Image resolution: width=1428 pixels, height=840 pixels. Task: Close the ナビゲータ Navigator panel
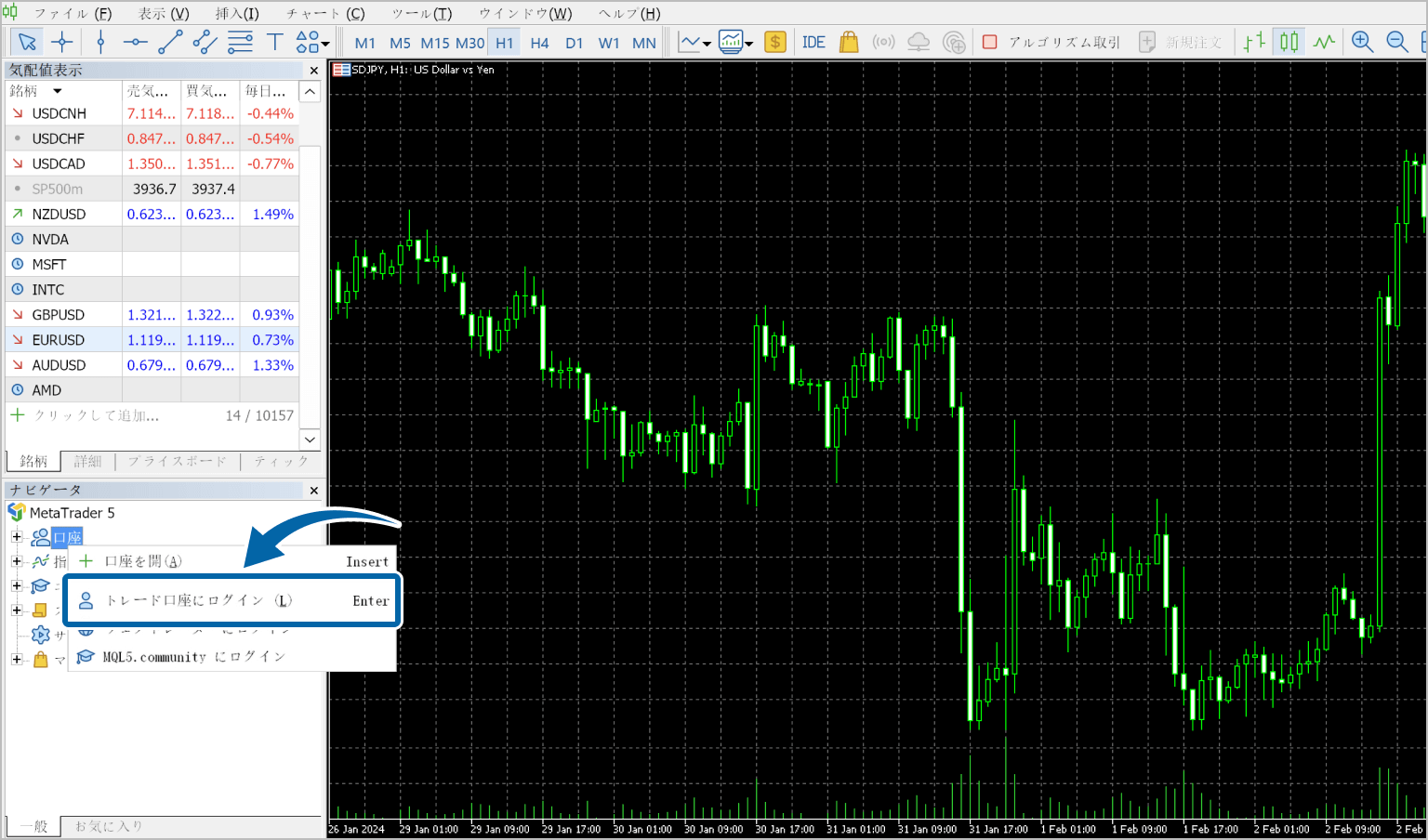[x=313, y=491]
